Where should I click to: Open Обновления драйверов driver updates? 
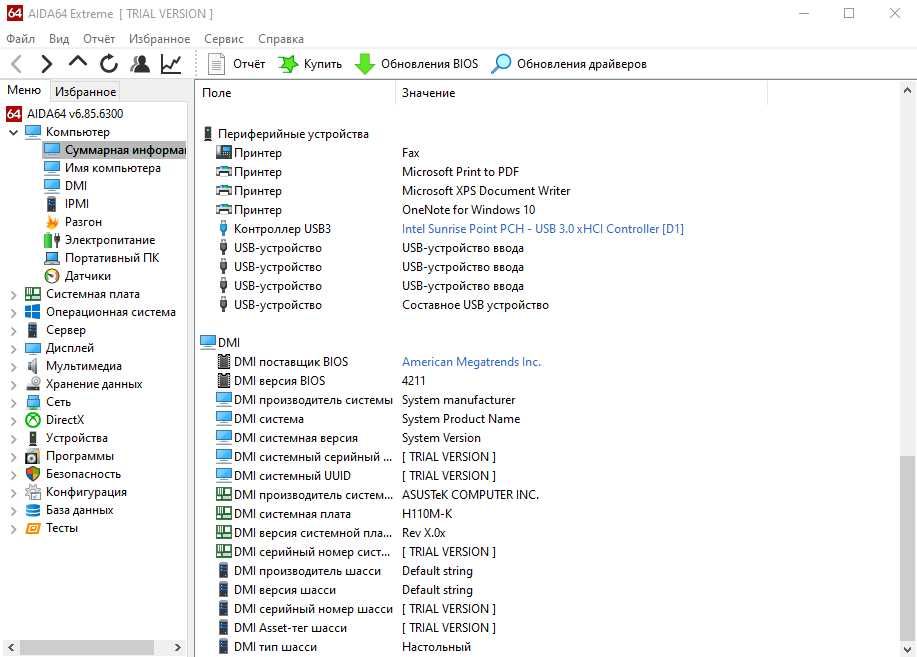(x=568, y=64)
